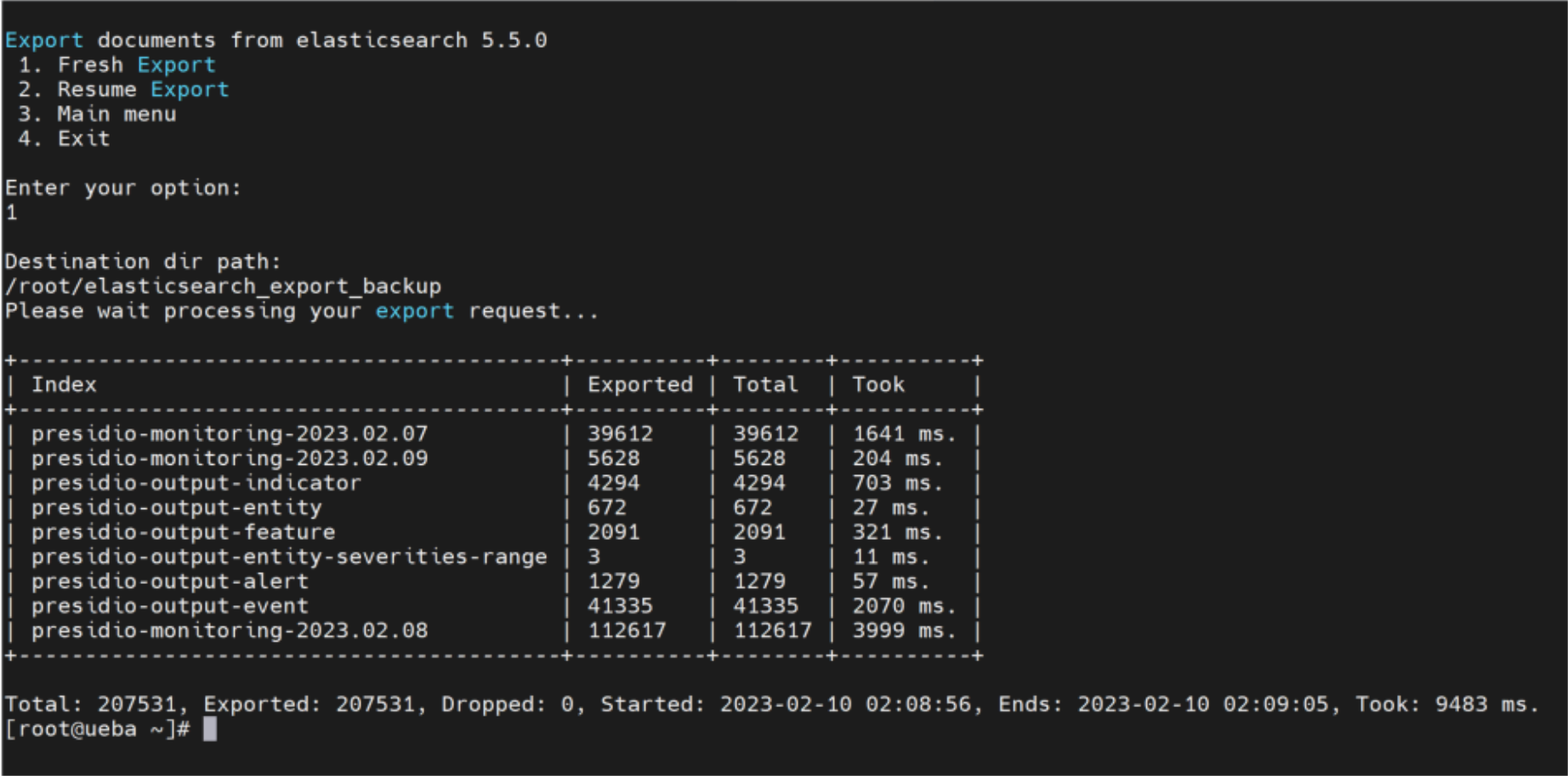
Task: Click the blue export word in processing message
Action: (x=414, y=310)
